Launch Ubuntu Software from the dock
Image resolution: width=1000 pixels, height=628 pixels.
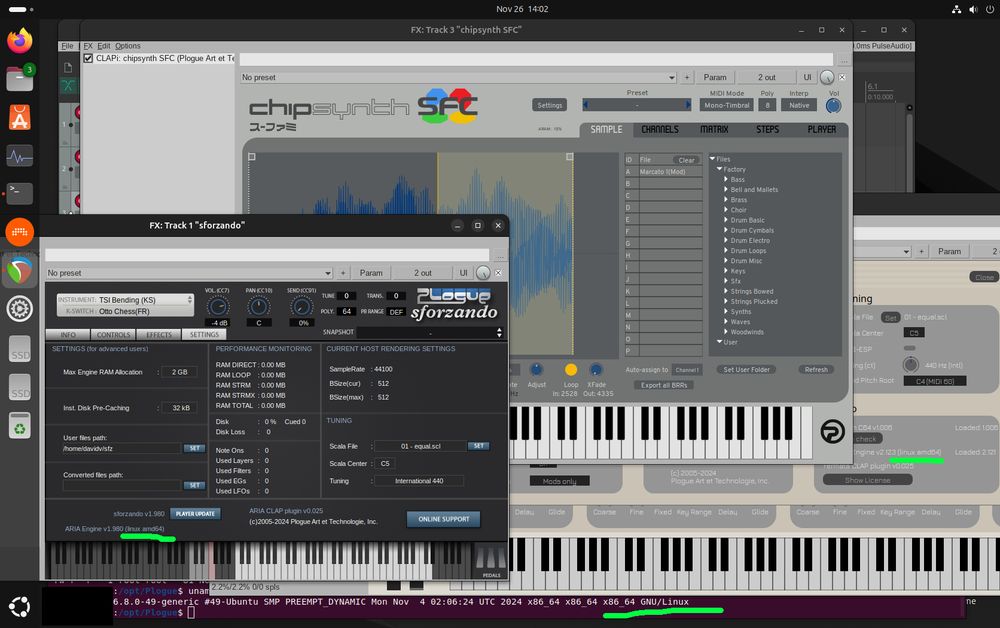tap(20, 117)
